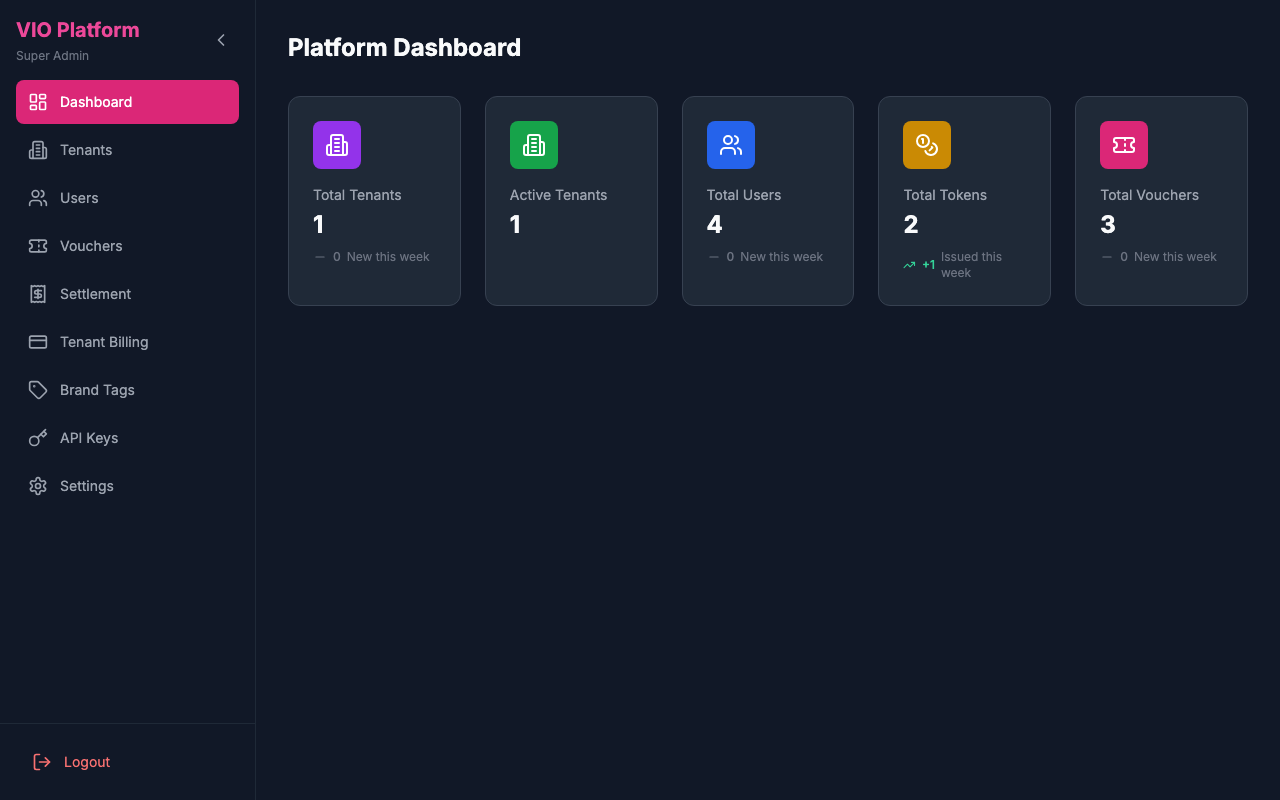Image resolution: width=1280 pixels, height=800 pixels.
Task: Click the Brand Tags tag icon
Action: point(37,390)
